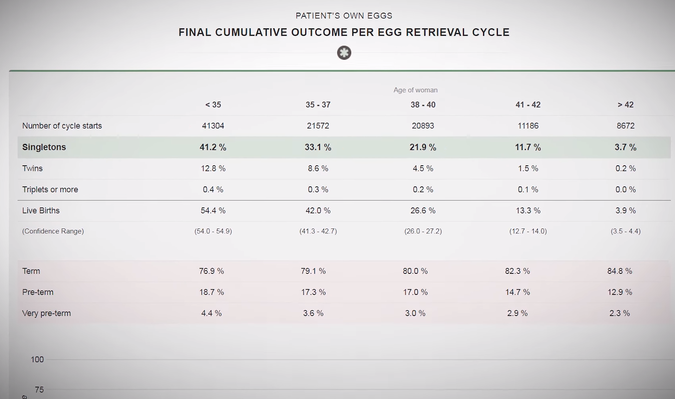
Task: Click the Confidence Range label
Action: point(53,231)
